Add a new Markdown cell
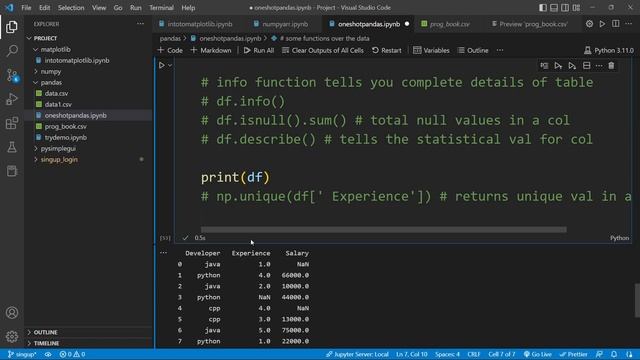This screenshot has height=360, width=640. click(211, 50)
